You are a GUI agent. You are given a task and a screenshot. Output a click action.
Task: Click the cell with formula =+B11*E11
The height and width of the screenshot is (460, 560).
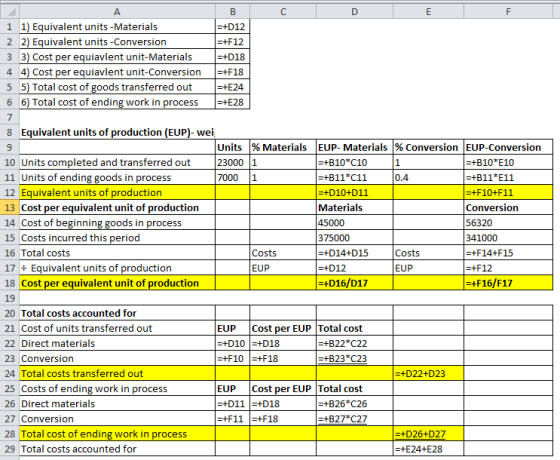(x=508, y=178)
